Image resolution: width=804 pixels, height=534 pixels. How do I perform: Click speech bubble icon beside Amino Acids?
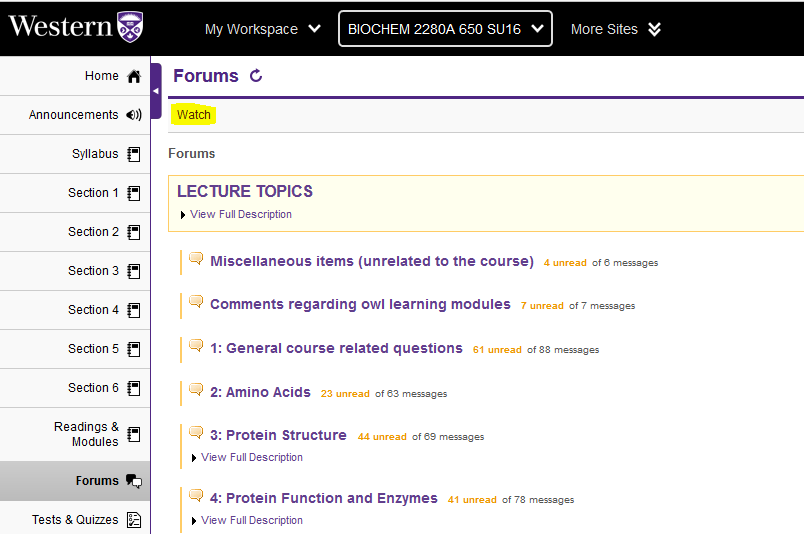(196, 389)
